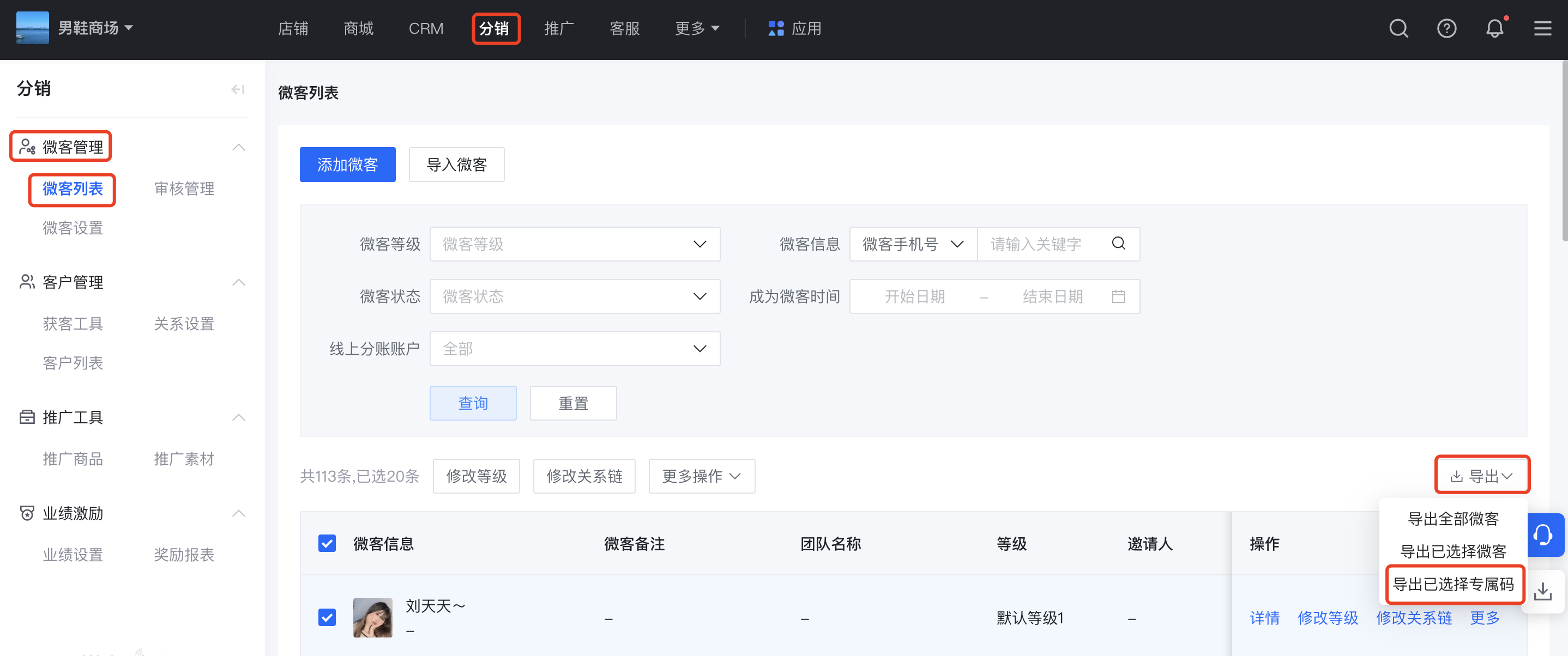The height and width of the screenshot is (656, 1568).
Task: Go to the 商城 top tab
Action: coord(358,28)
